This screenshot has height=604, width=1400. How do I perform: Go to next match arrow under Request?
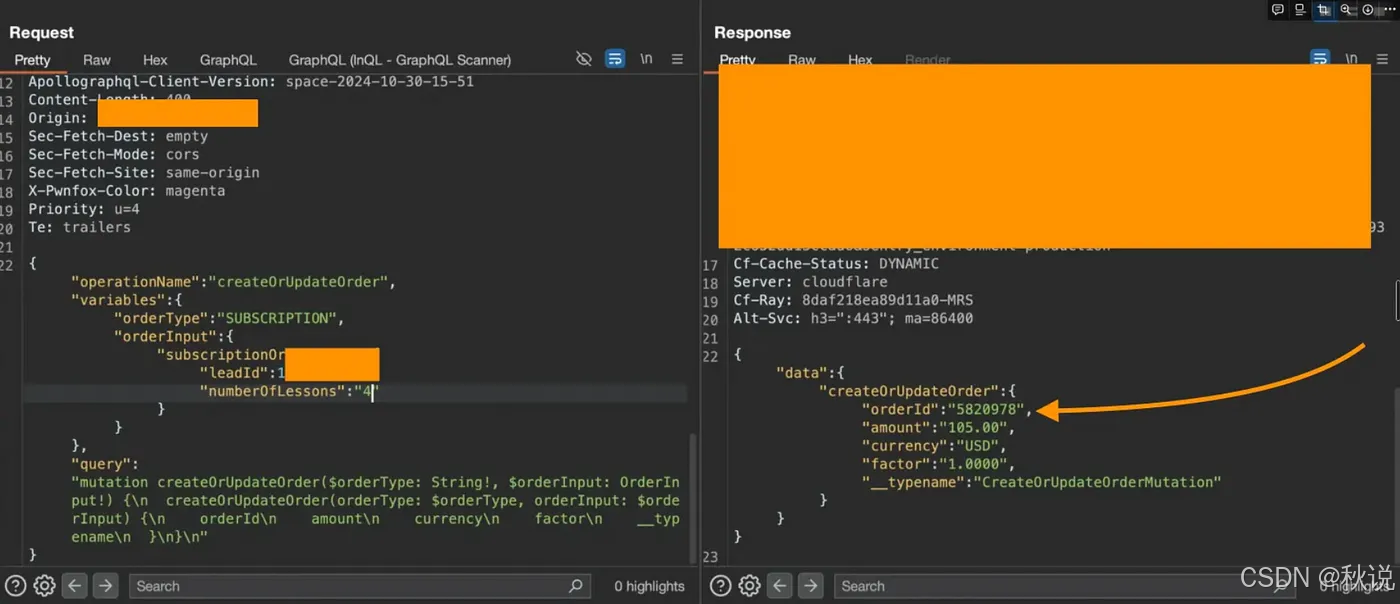pos(106,586)
